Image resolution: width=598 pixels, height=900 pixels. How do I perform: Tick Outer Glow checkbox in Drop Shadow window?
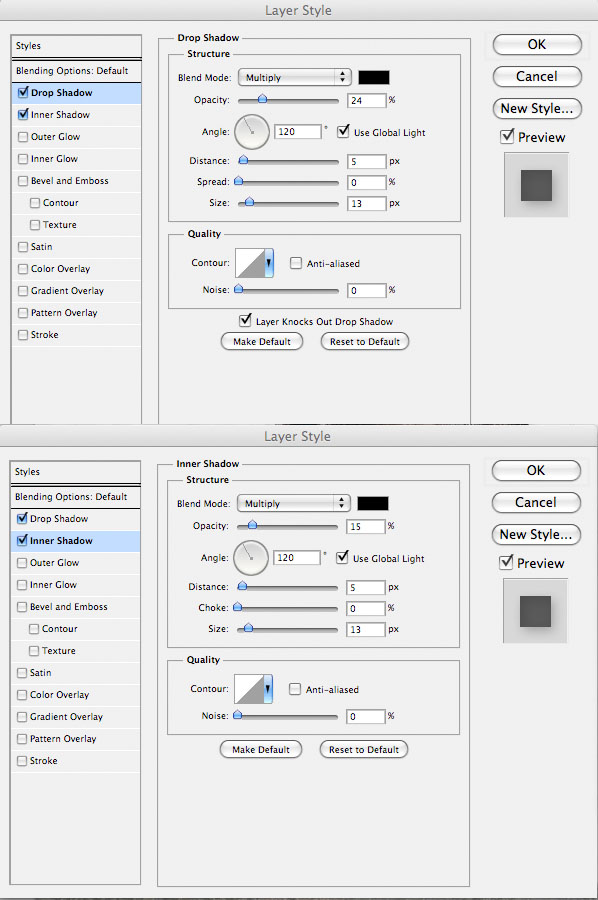23,137
